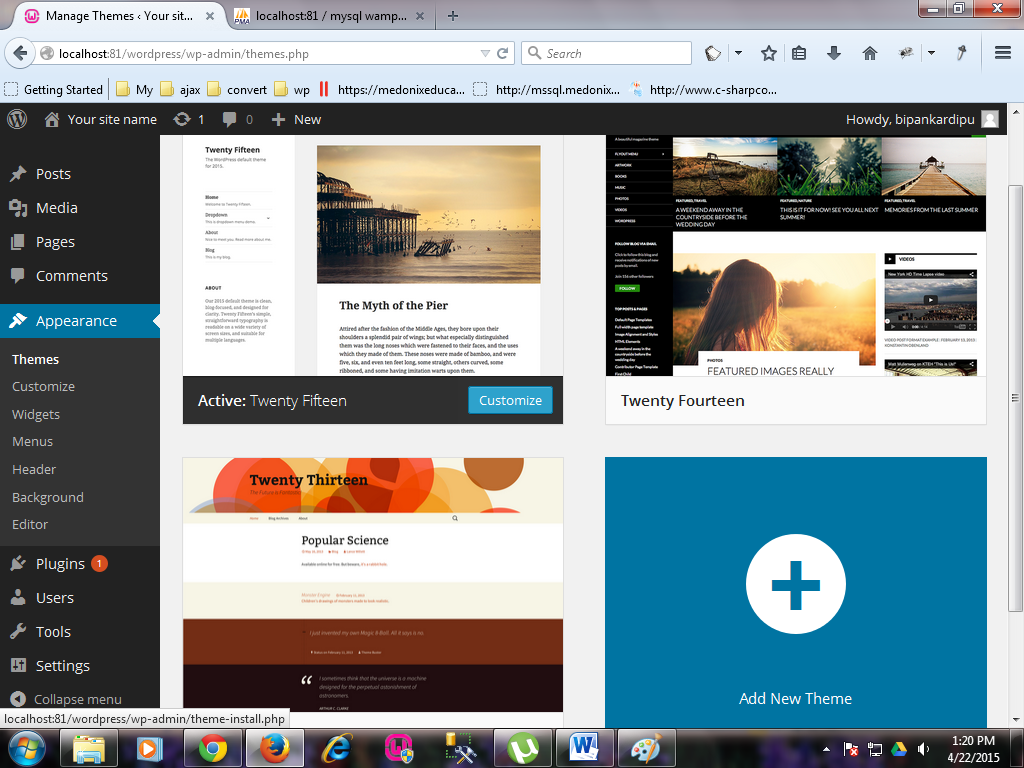Open Tools in the sidebar
The image size is (1024, 768).
pos(53,632)
